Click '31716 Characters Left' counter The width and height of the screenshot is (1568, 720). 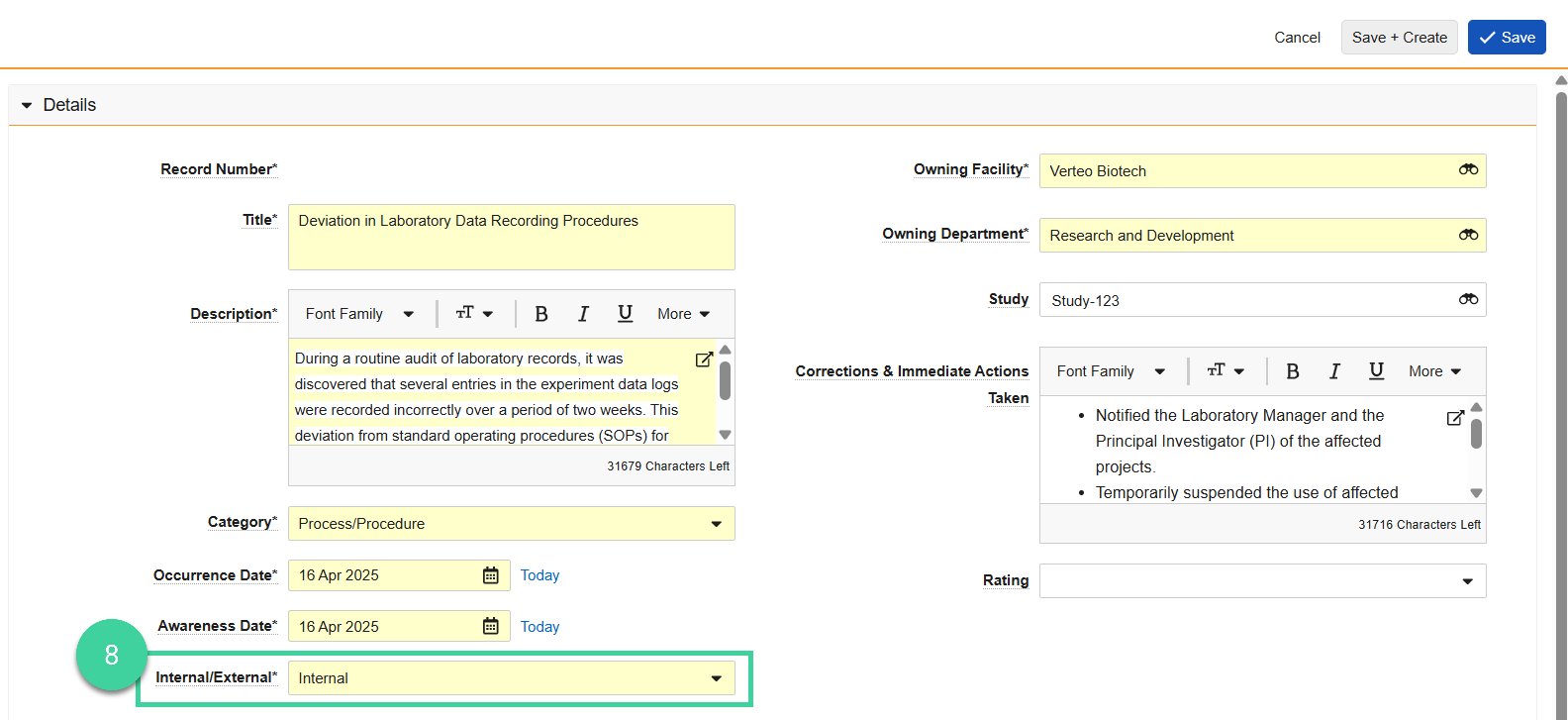point(1420,525)
